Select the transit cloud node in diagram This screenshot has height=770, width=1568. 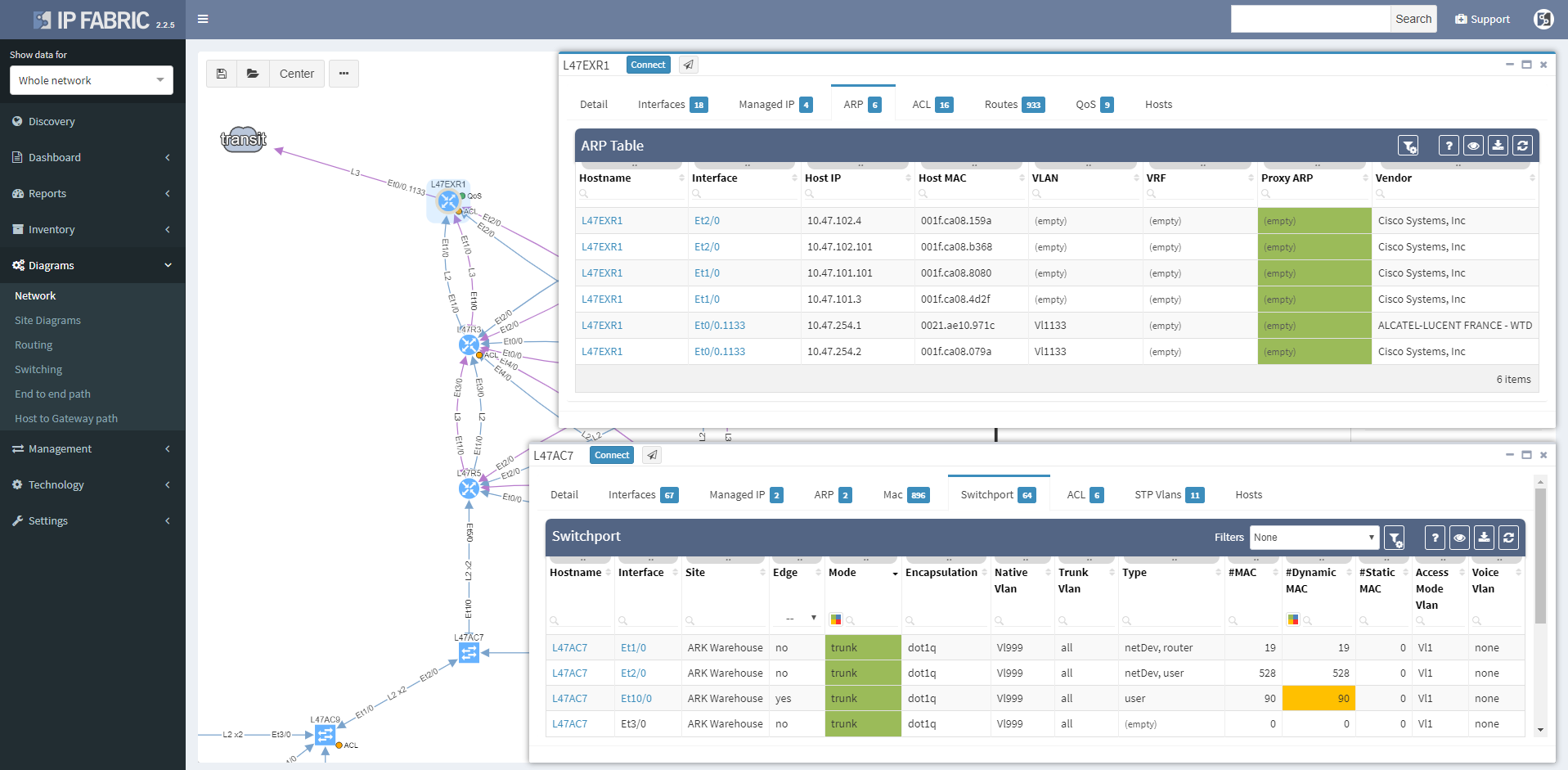click(x=244, y=139)
